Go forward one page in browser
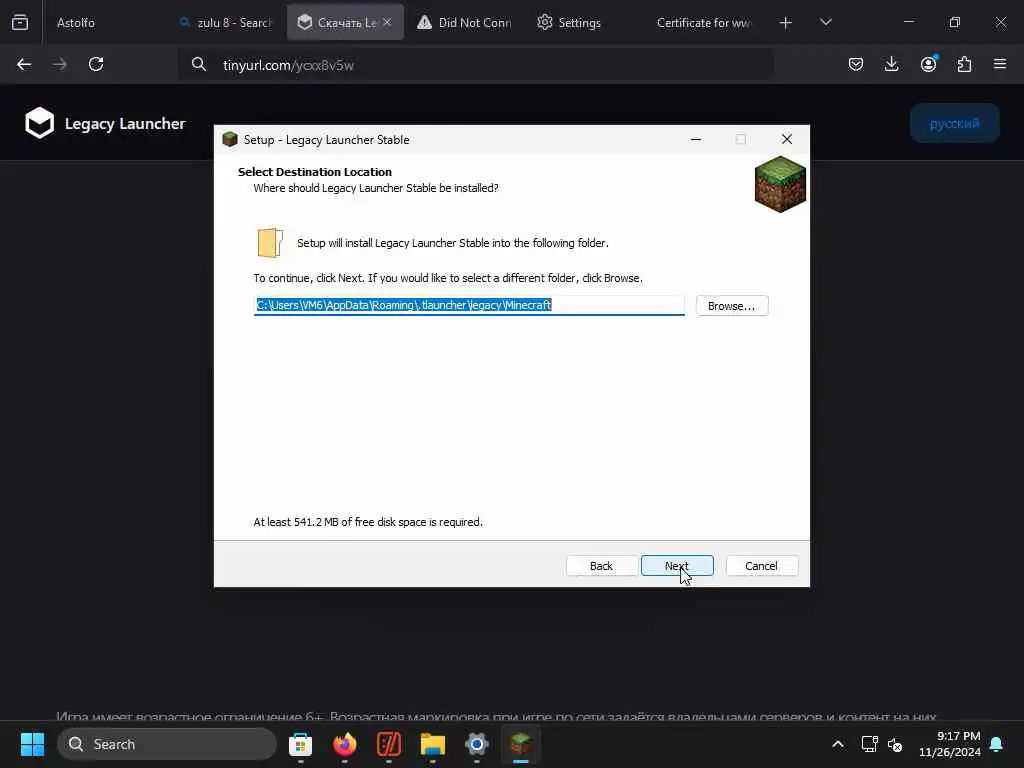Screen dimensions: 1024x768 pos(60,64)
